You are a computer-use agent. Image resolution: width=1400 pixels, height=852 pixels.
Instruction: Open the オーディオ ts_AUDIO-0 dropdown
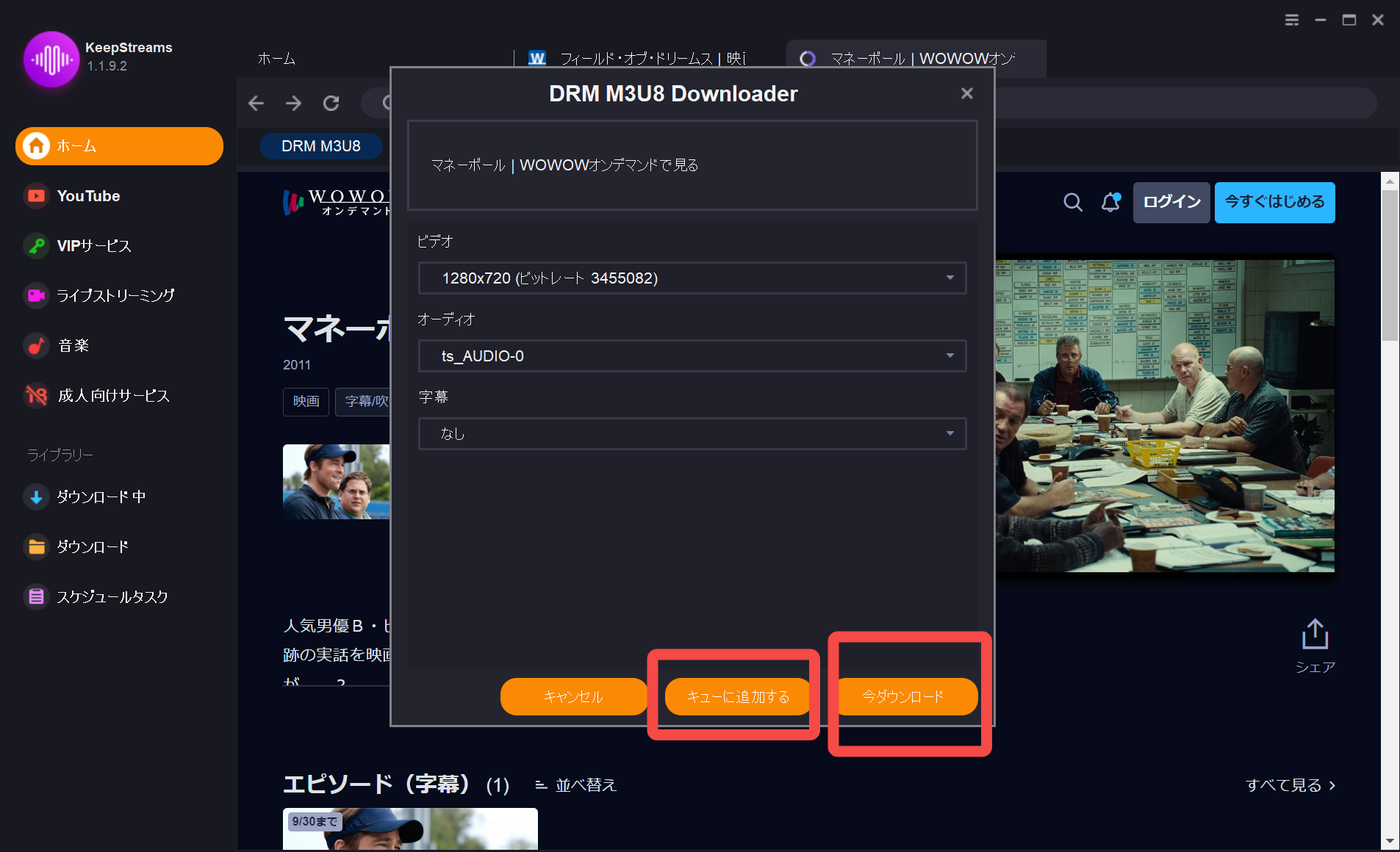point(692,356)
